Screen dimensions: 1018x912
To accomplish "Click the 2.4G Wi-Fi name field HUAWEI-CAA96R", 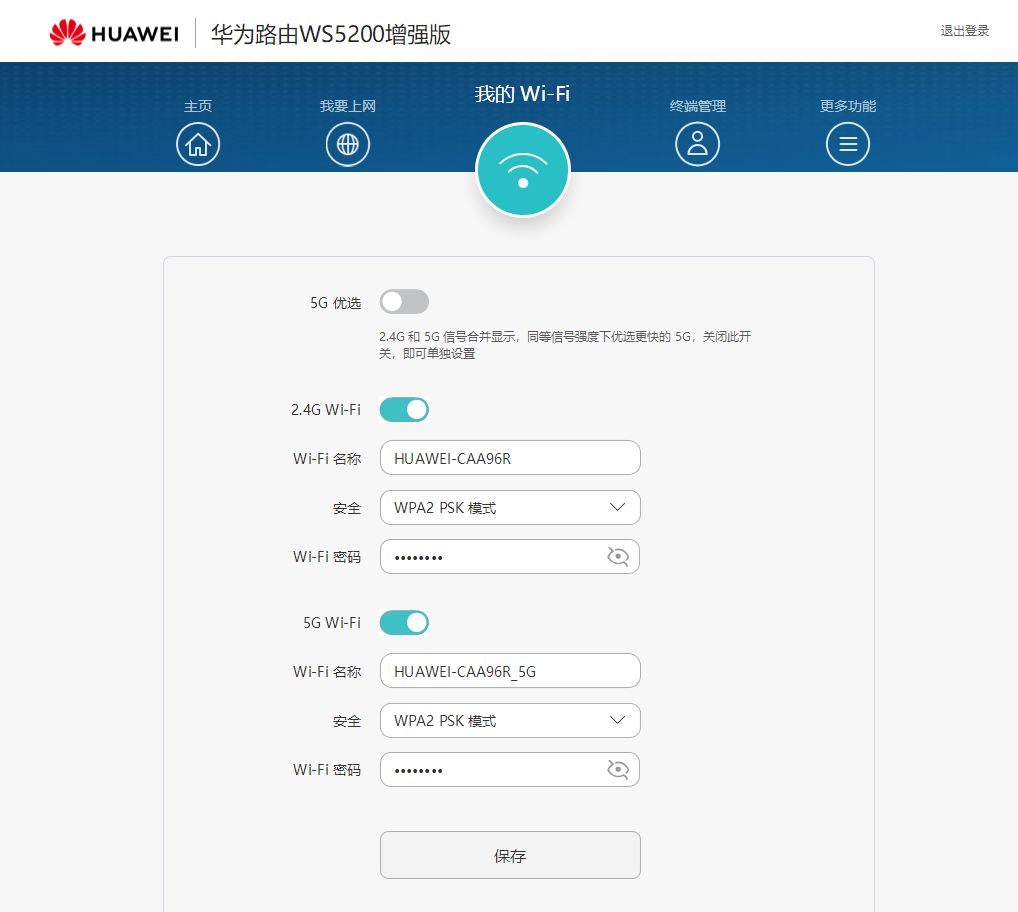I will [510, 458].
